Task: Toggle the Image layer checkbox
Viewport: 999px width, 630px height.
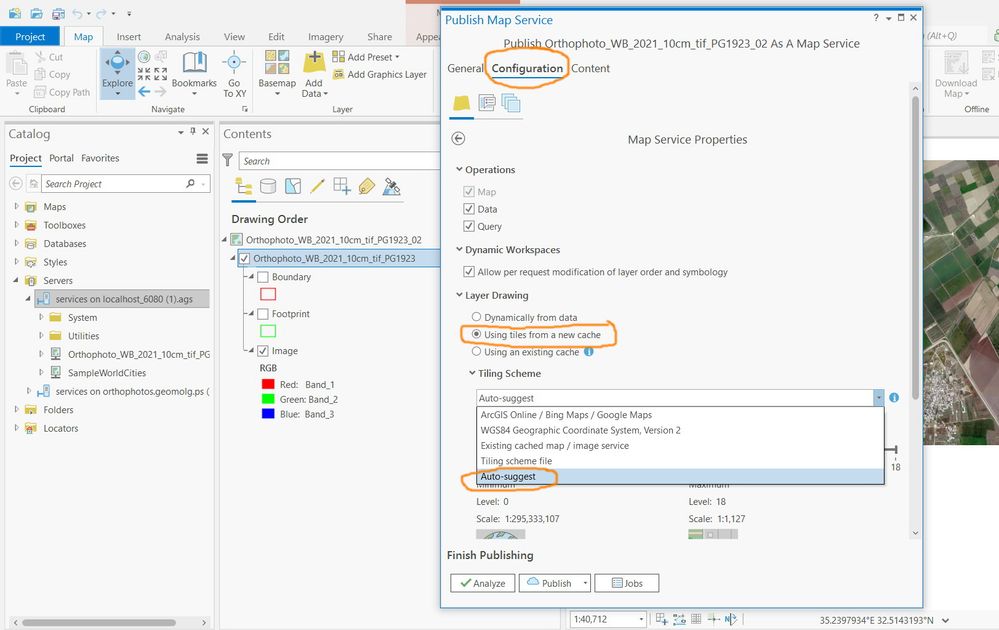Action: [262, 351]
